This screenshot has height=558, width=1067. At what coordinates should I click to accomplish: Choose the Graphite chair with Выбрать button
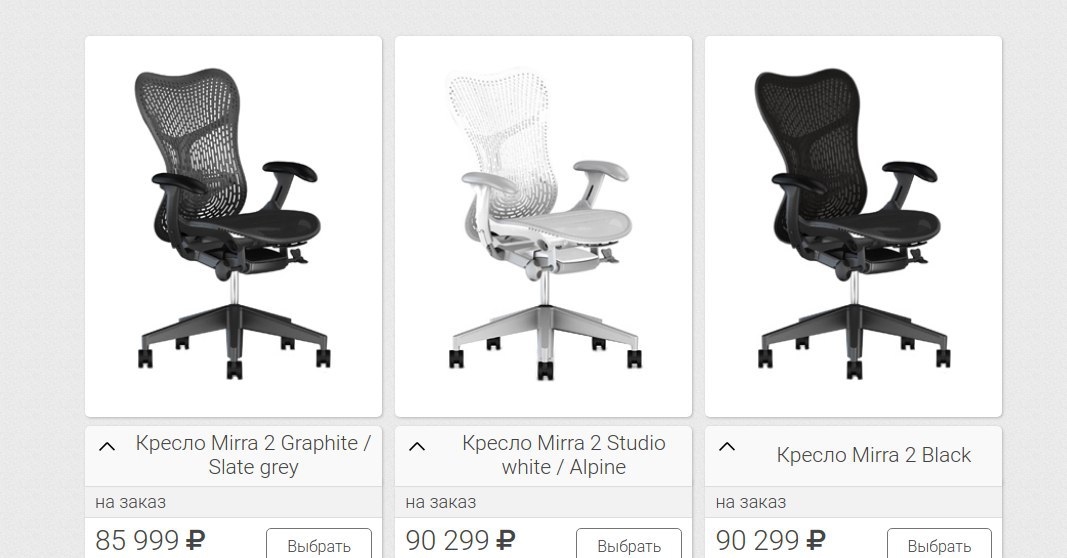pos(319,545)
